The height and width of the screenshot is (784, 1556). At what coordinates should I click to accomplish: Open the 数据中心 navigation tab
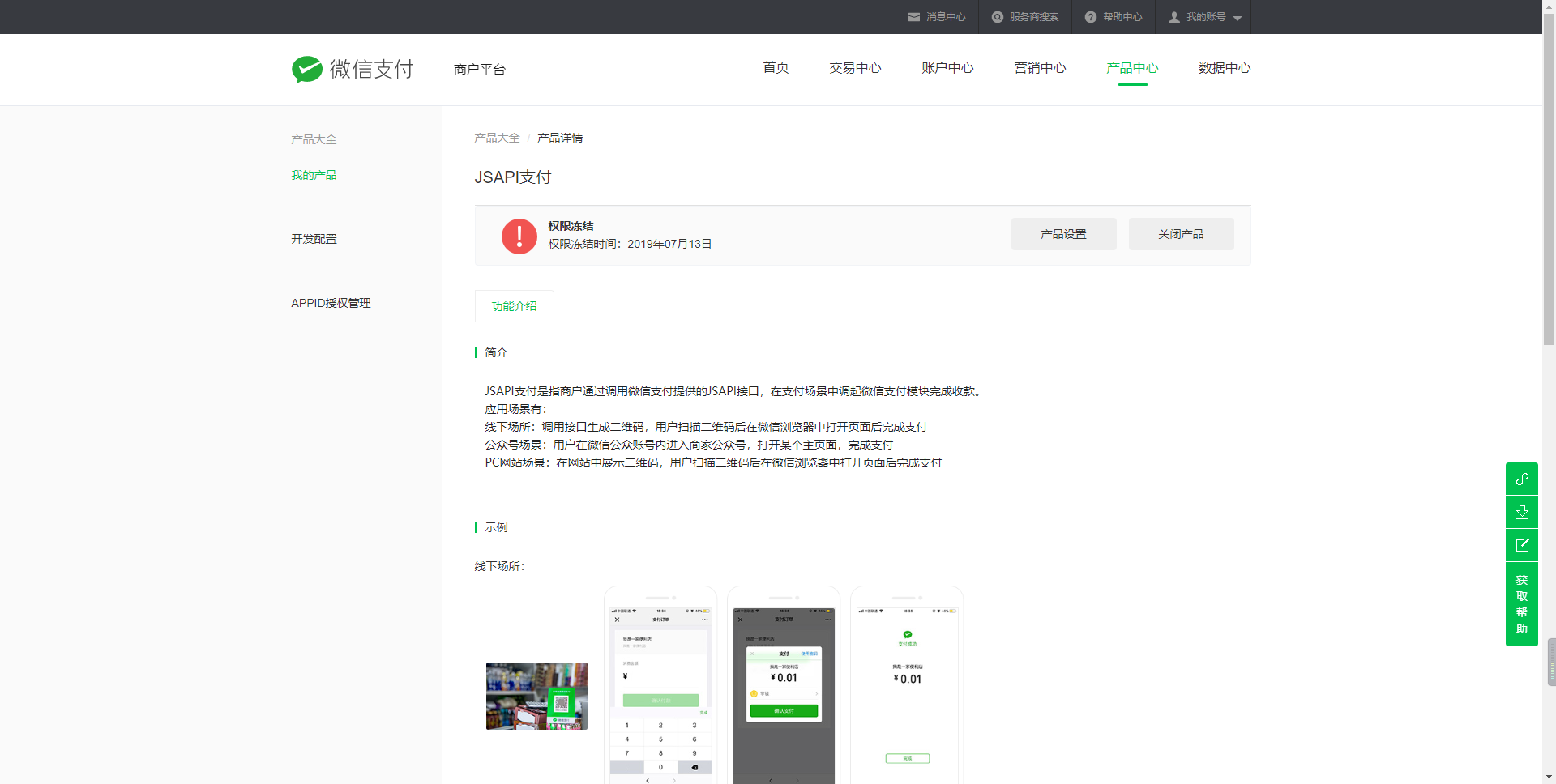pyautogui.click(x=1225, y=68)
